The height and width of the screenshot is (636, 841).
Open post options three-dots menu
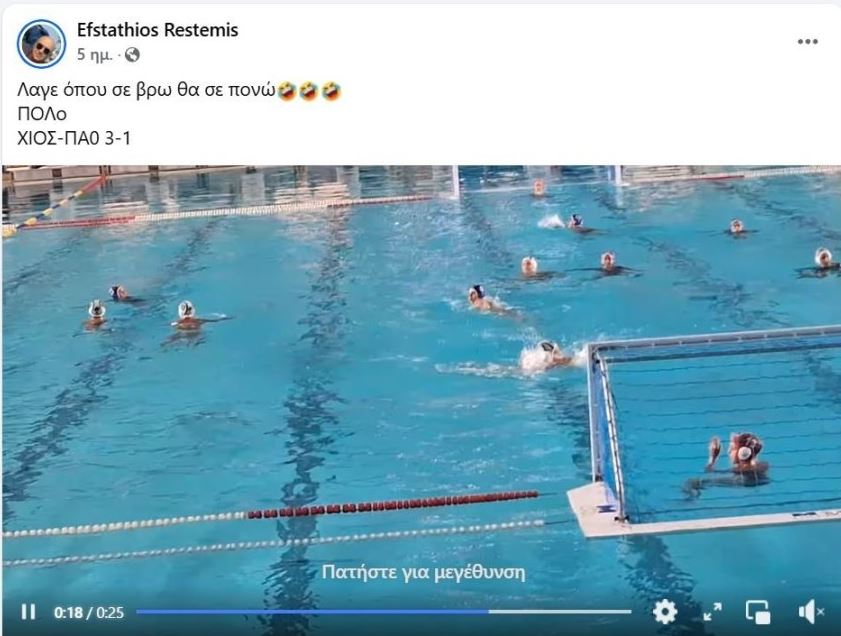click(807, 42)
